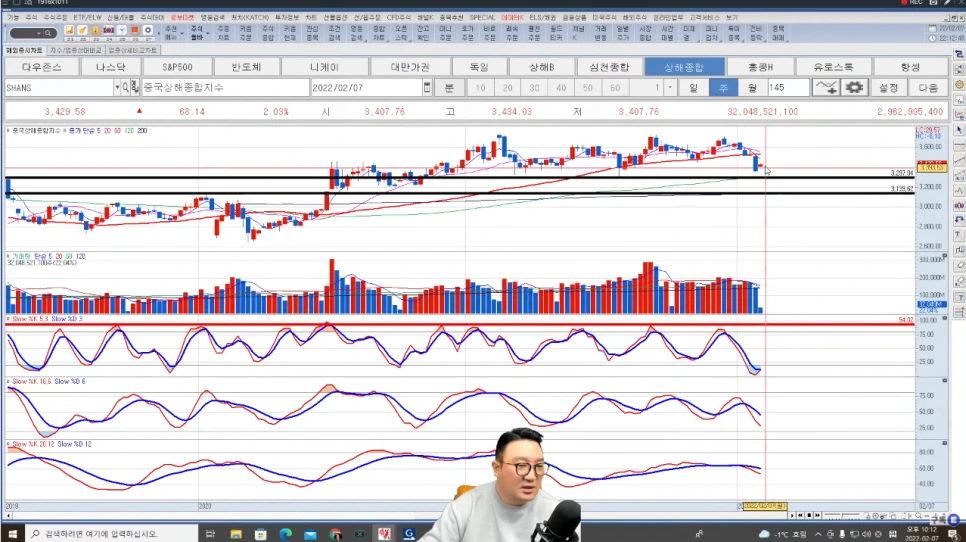Screen dimensions: 966x542
Task: Play chart replay with the play button
Action: (792, 516)
